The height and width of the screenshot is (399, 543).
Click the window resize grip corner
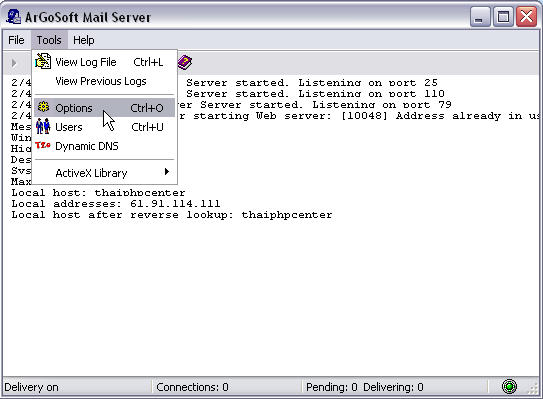pos(533,389)
